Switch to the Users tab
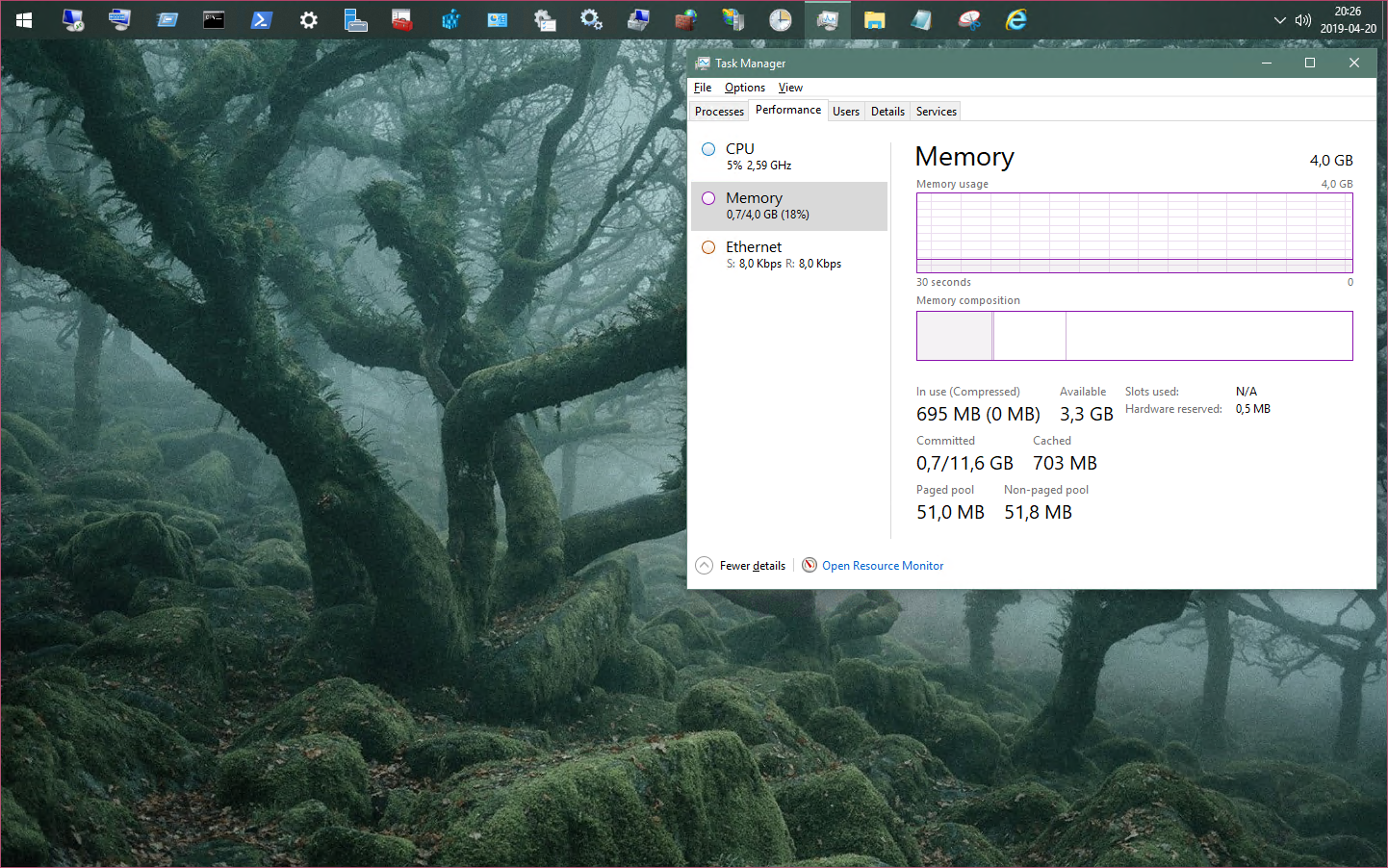The image size is (1388, 868). (846, 112)
